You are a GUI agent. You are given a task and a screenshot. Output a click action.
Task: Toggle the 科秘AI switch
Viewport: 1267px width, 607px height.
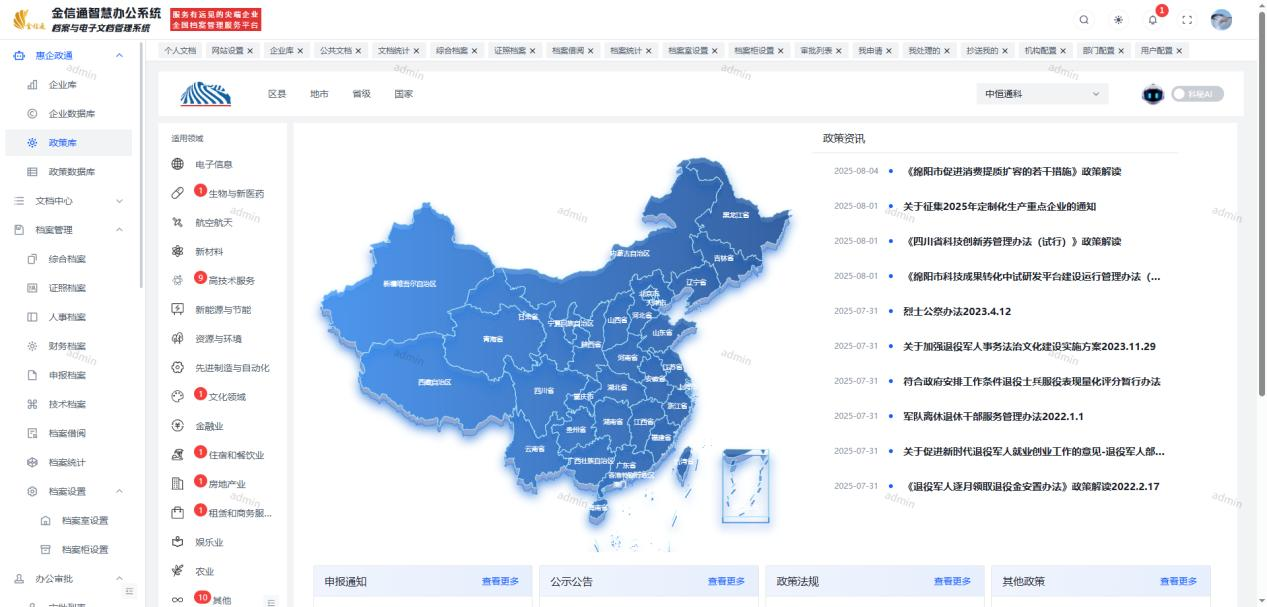(x=1197, y=94)
